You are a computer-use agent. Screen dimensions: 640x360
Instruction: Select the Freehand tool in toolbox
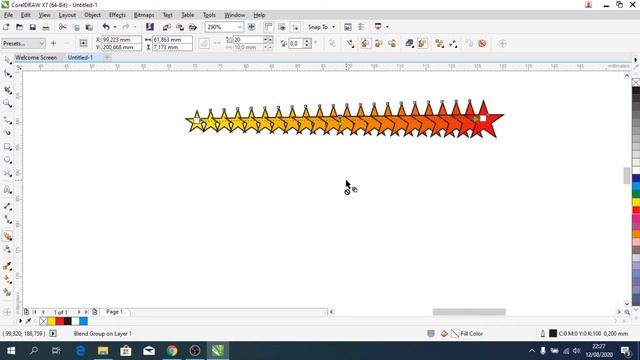7,120
